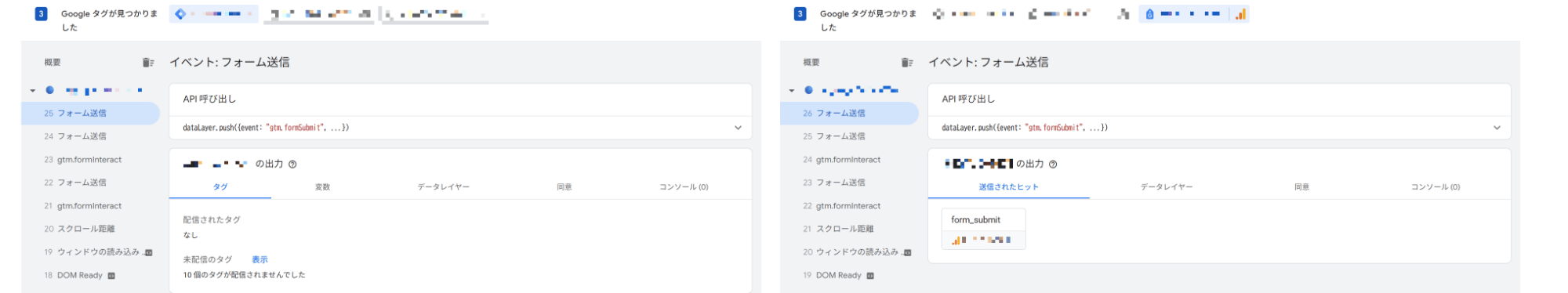The image size is (1568, 293).
Task: Select event 21 gtm.formInteract
Action: 90,206
